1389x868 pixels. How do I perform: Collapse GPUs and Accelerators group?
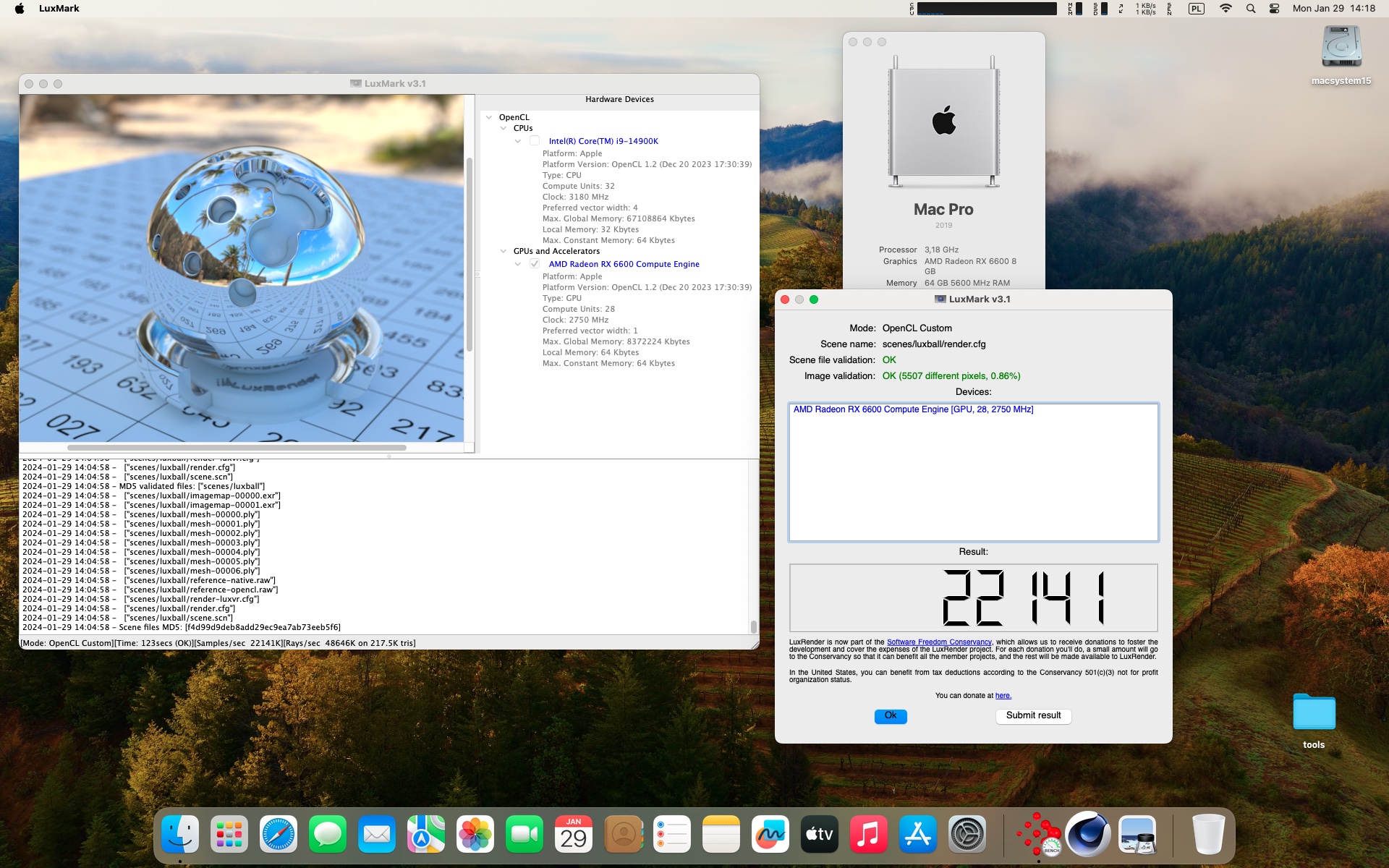pos(504,251)
